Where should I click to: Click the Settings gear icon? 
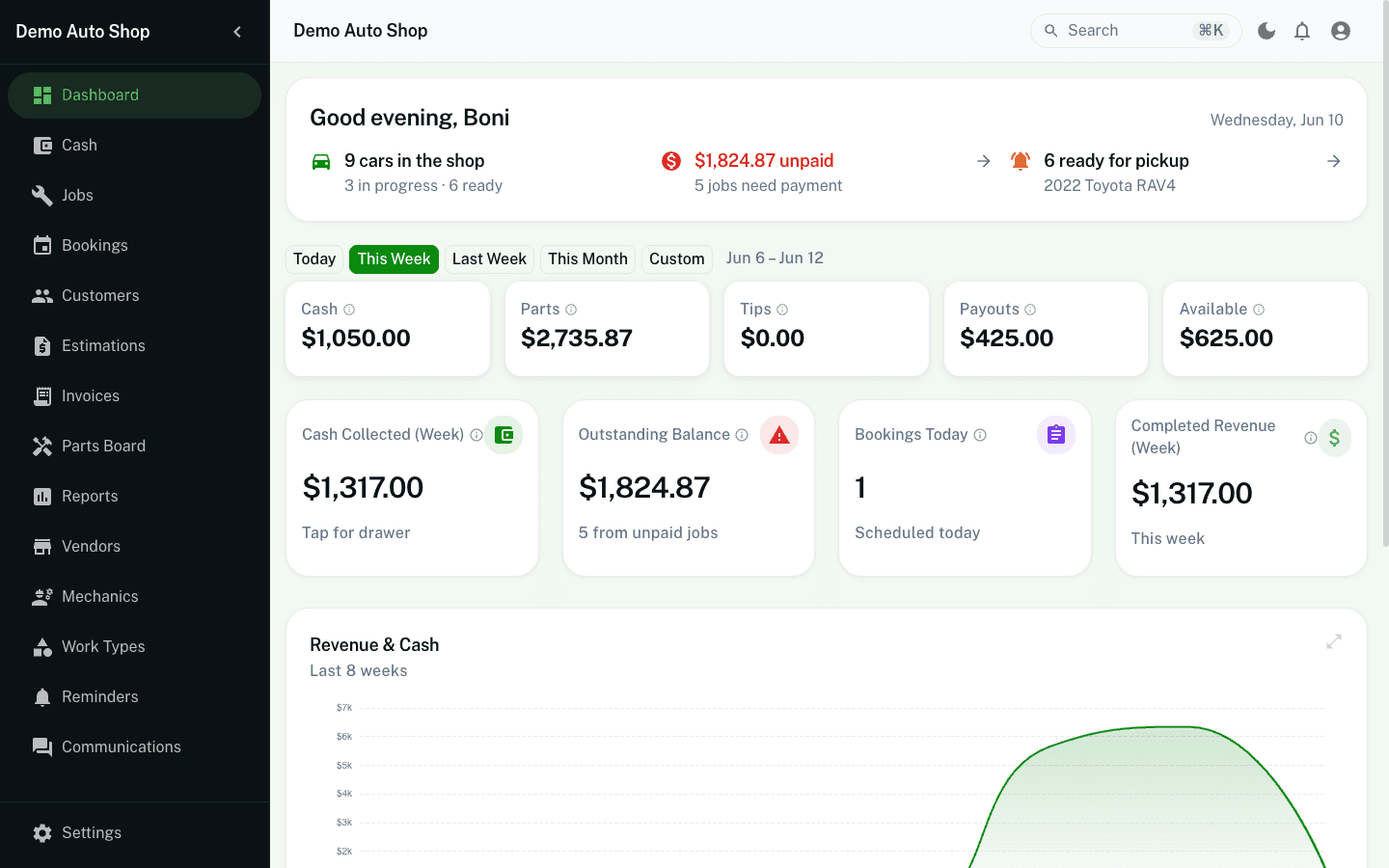(42, 833)
